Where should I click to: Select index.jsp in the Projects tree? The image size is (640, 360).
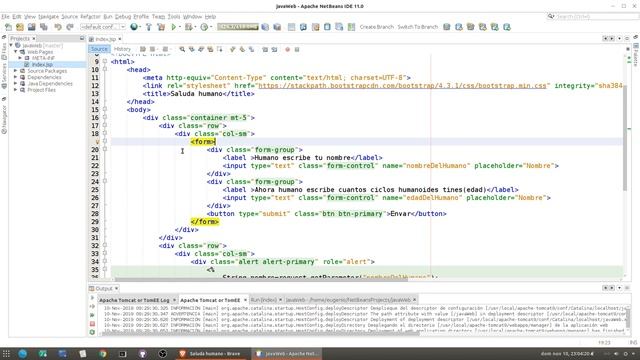[42, 64]
